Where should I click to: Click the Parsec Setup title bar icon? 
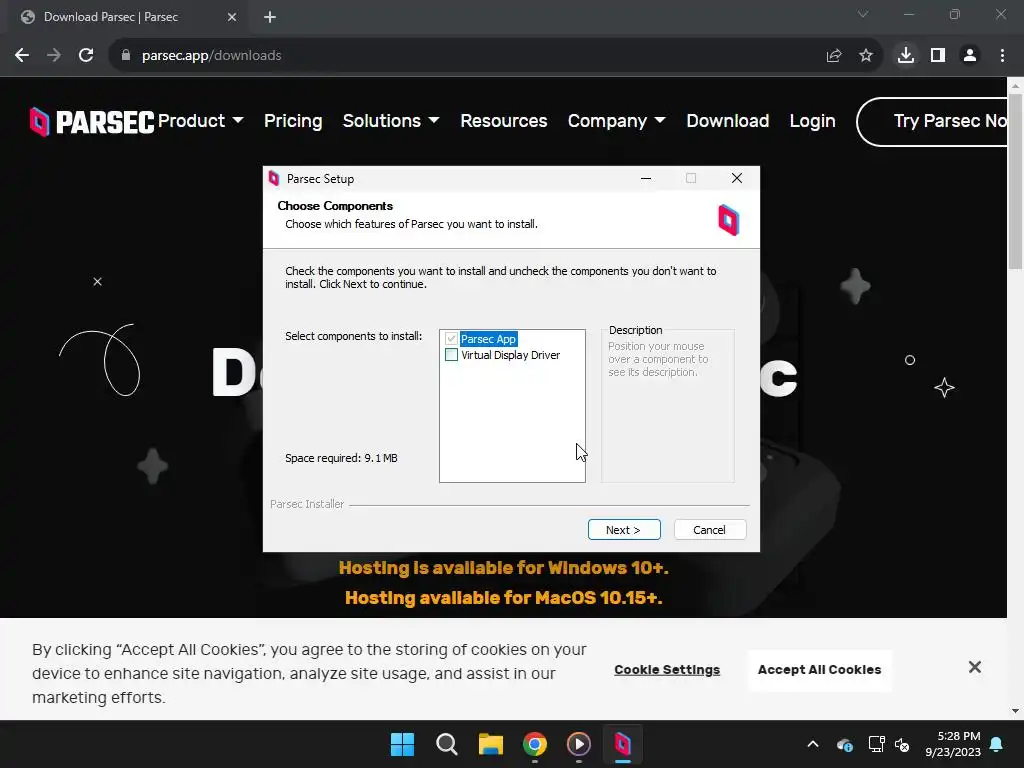274,178
